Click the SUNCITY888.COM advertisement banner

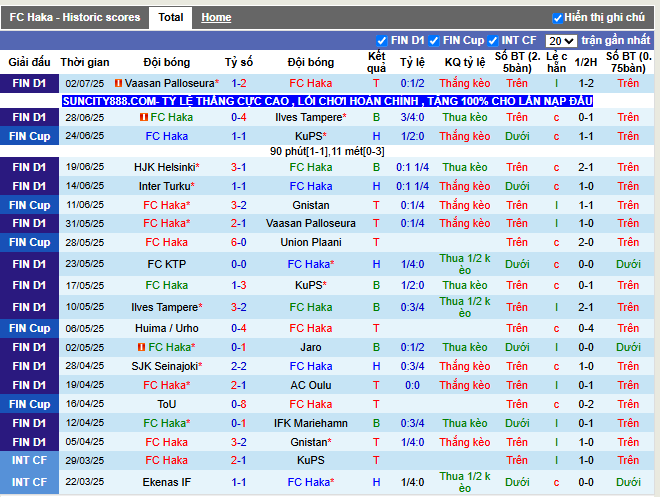(327, 101)
